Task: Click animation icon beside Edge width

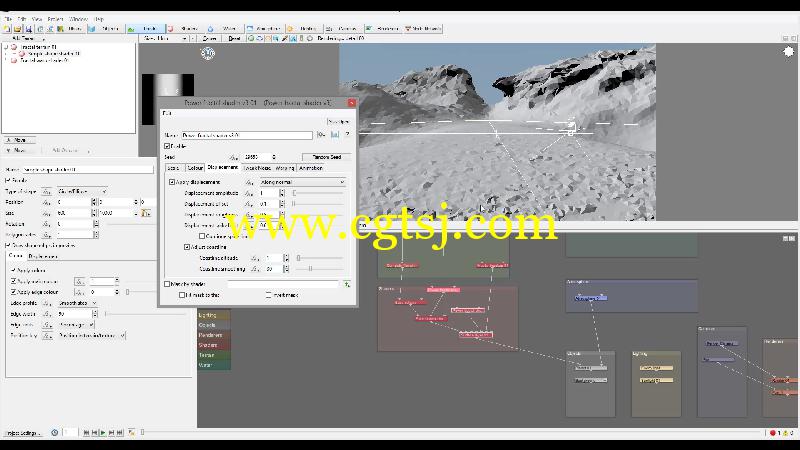Action: (46, 314)
